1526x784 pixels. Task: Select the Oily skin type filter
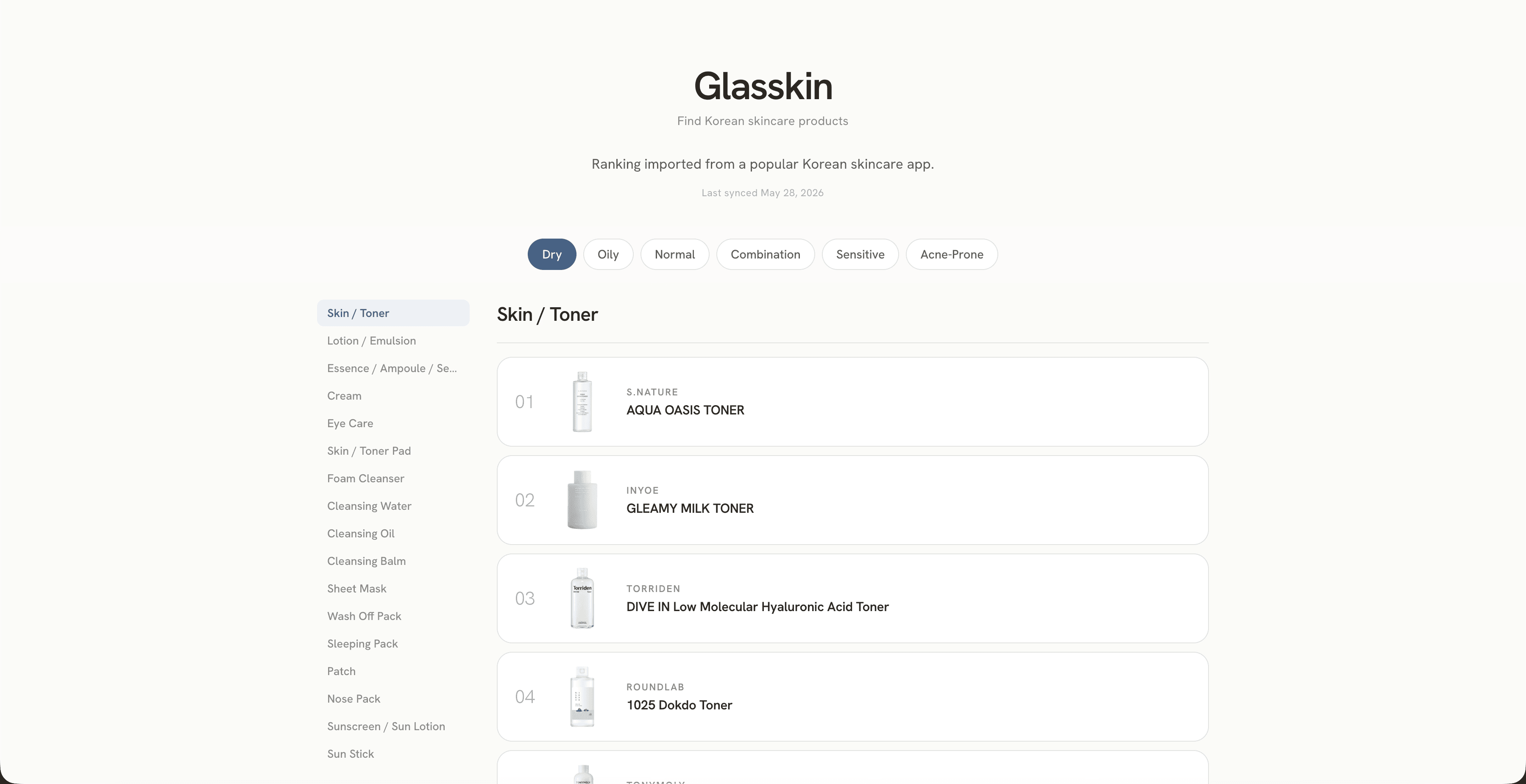tap(608, 254)
